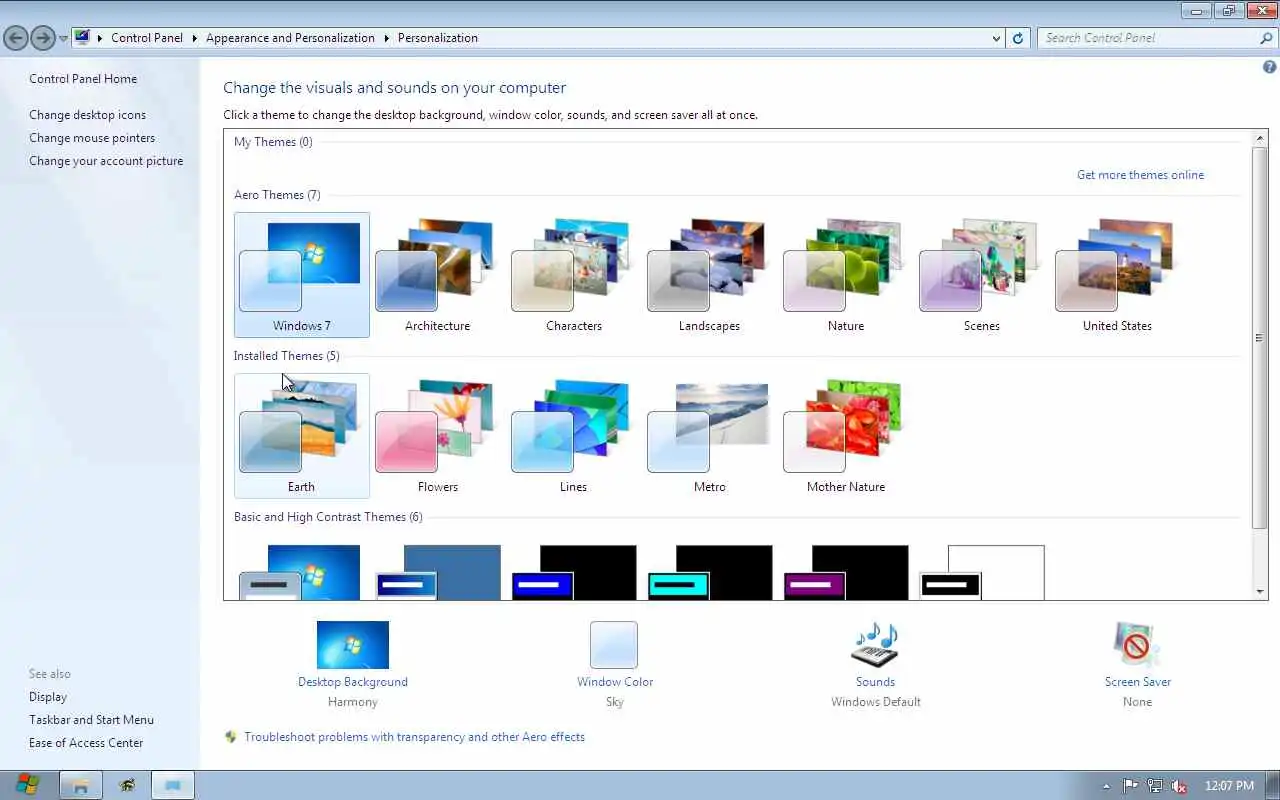Click the themes list scrollbar thumb
The height and width of the screenshot is (800, 1280).
[x=1260, y=338]
